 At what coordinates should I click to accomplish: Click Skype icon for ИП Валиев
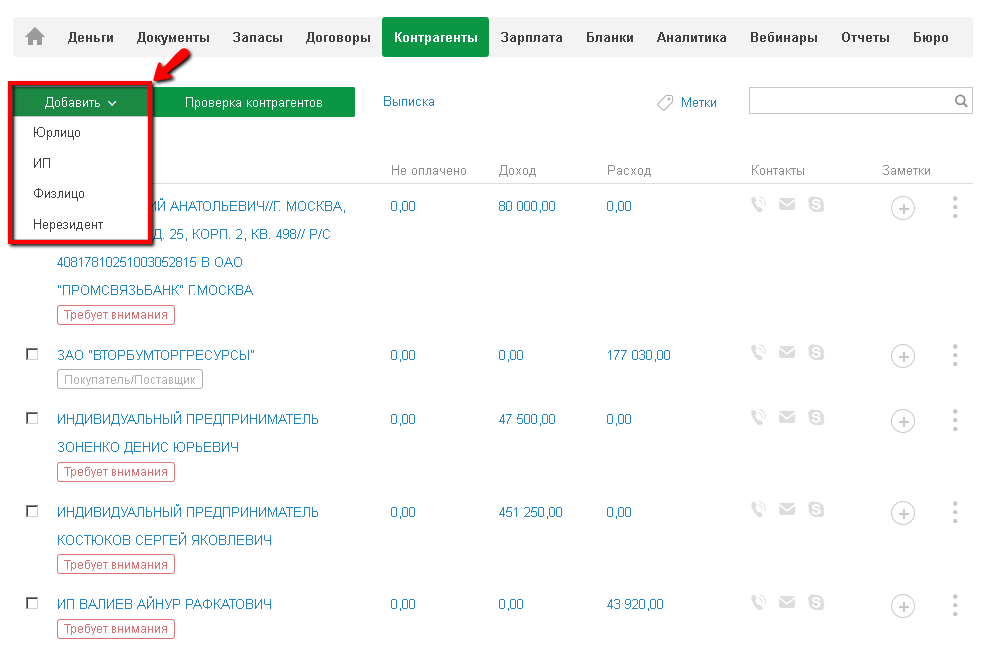point(816,602)
